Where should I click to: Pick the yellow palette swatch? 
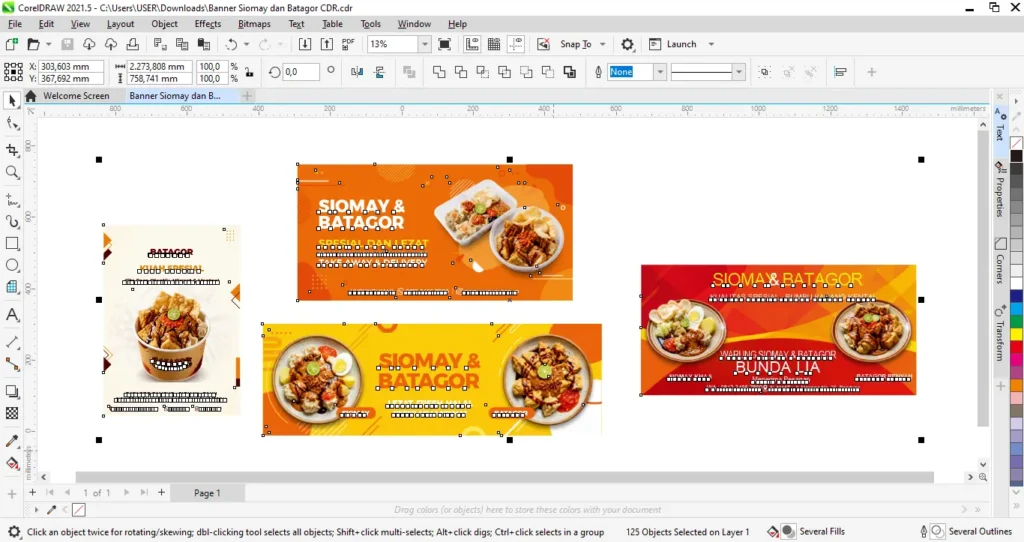1016,334
